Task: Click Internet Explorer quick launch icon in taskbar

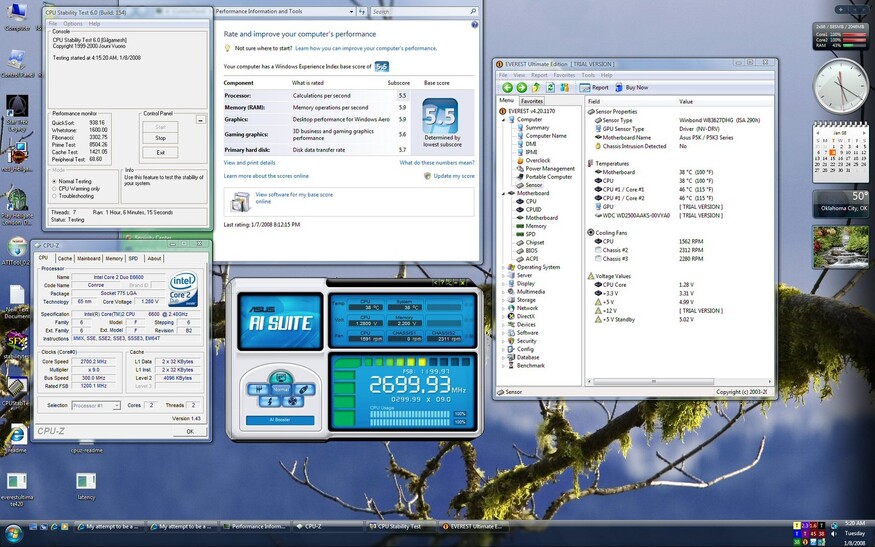Action: coord(54,526)
